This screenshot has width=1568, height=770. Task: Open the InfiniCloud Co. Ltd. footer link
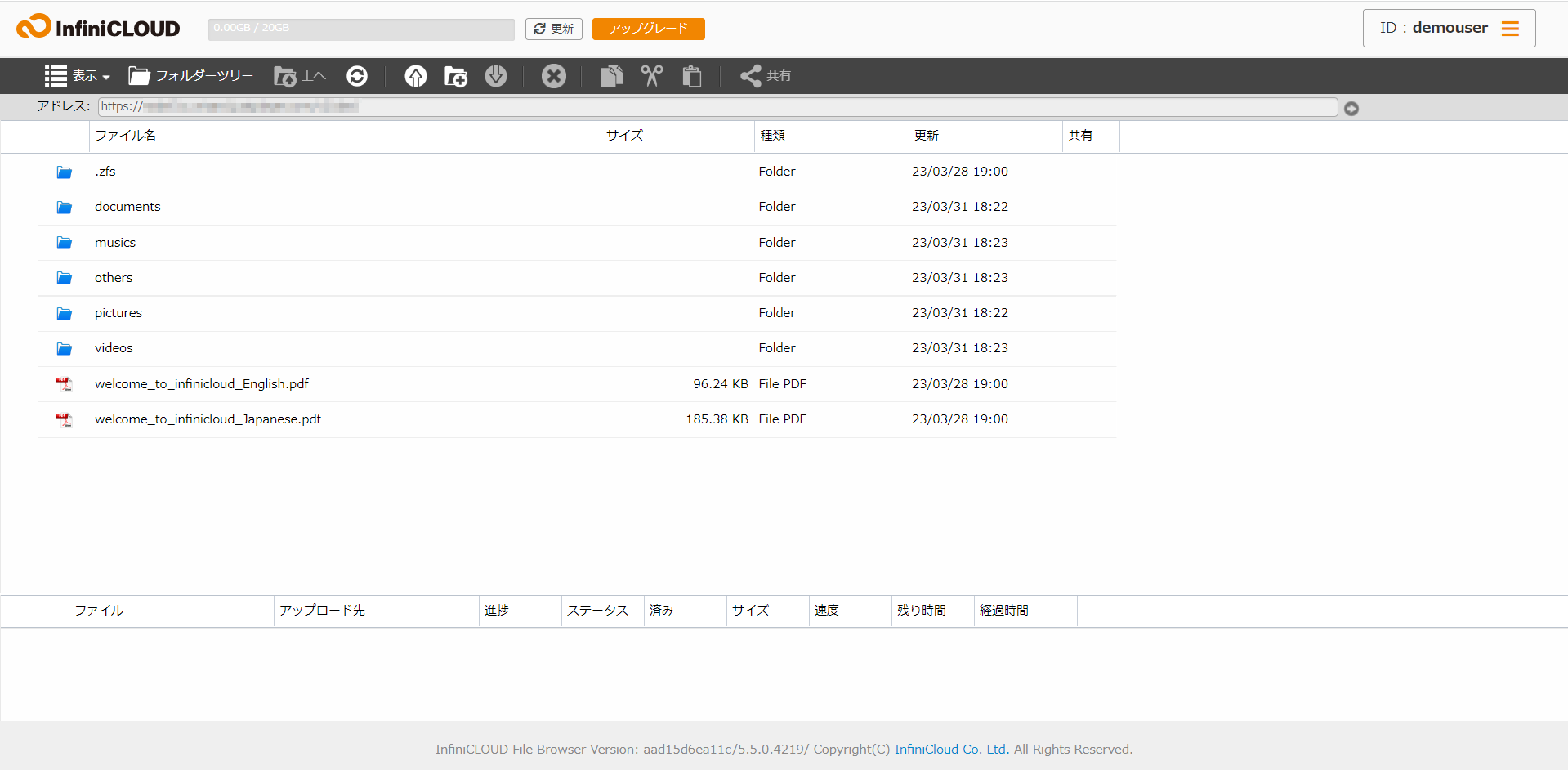point(951,750)
